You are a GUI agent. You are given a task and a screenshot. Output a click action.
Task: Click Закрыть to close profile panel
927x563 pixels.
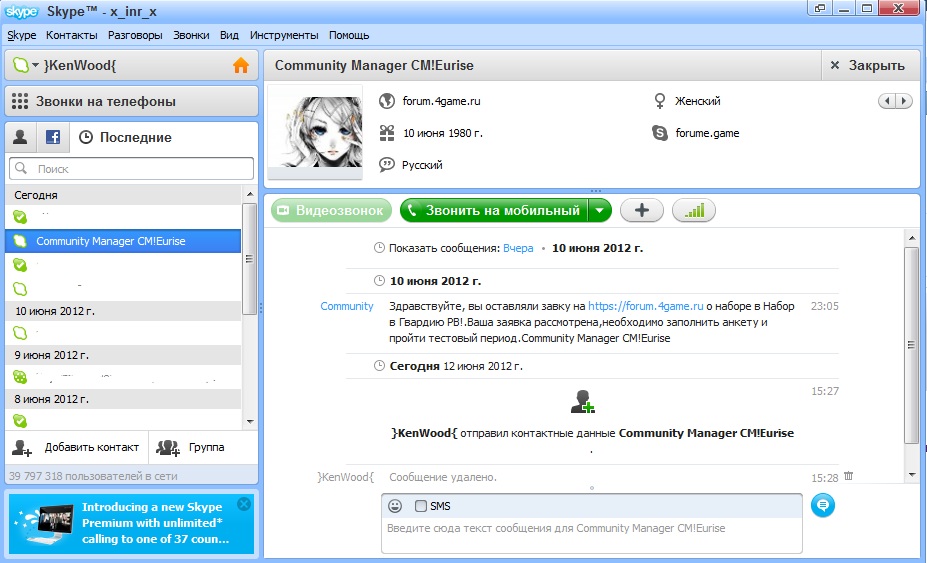[868, 66]
